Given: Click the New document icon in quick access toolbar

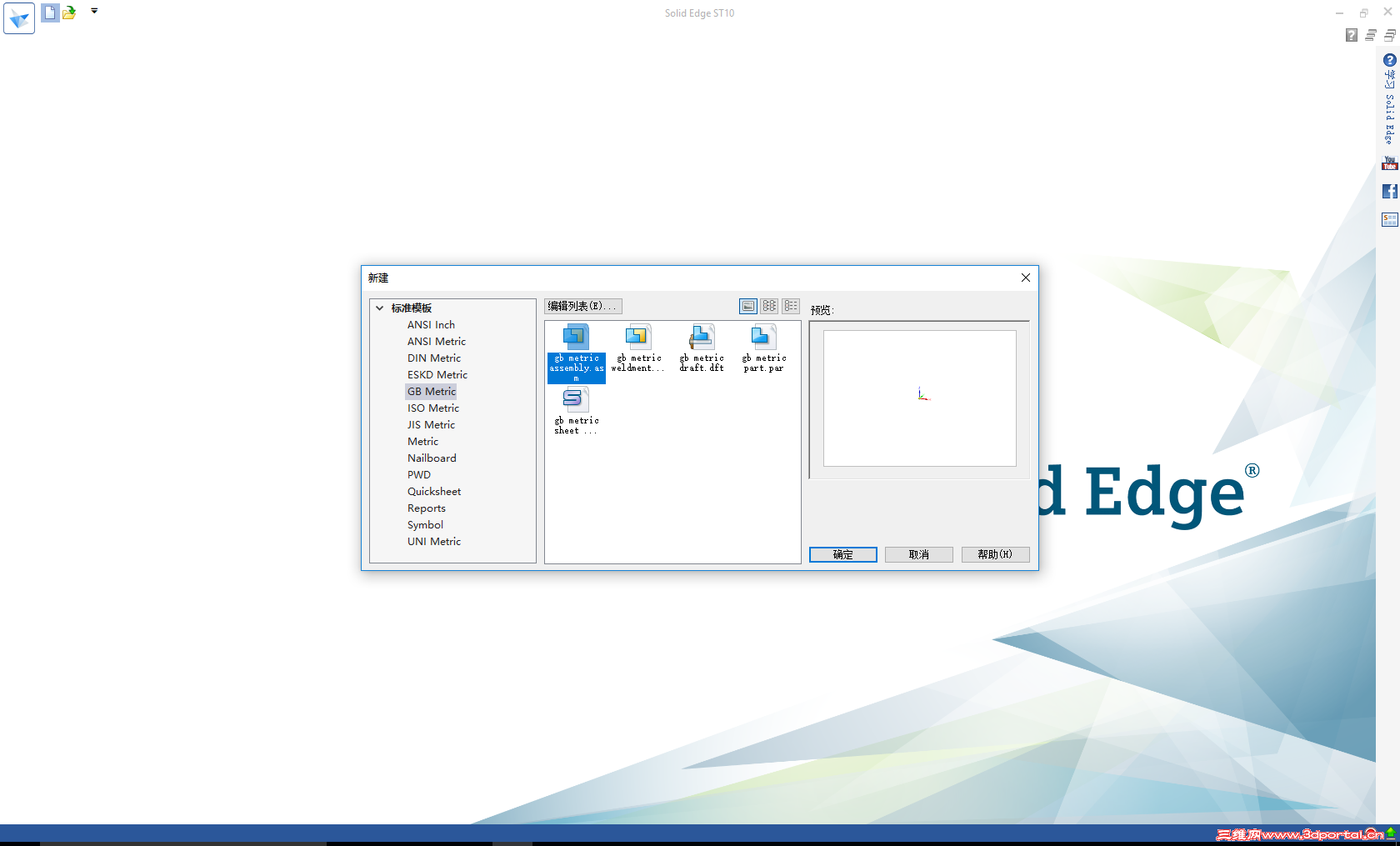Looking at the screenshot, I should [51, 13].
